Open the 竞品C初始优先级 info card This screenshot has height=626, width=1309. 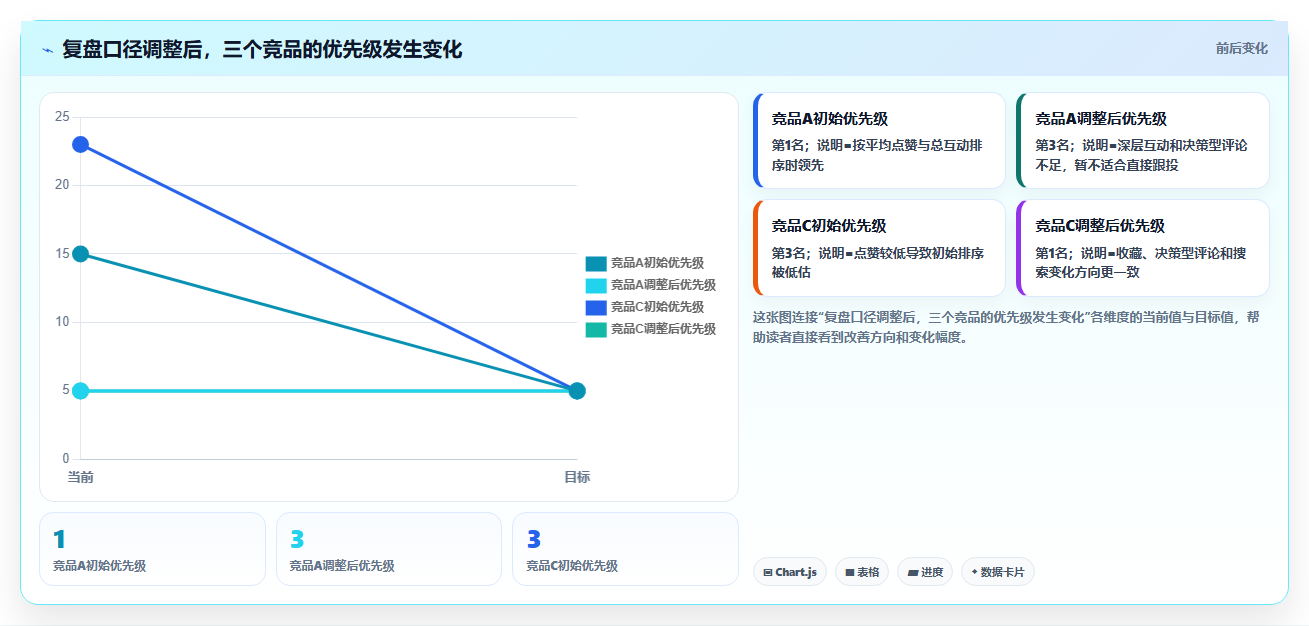[x=879, y=248]
